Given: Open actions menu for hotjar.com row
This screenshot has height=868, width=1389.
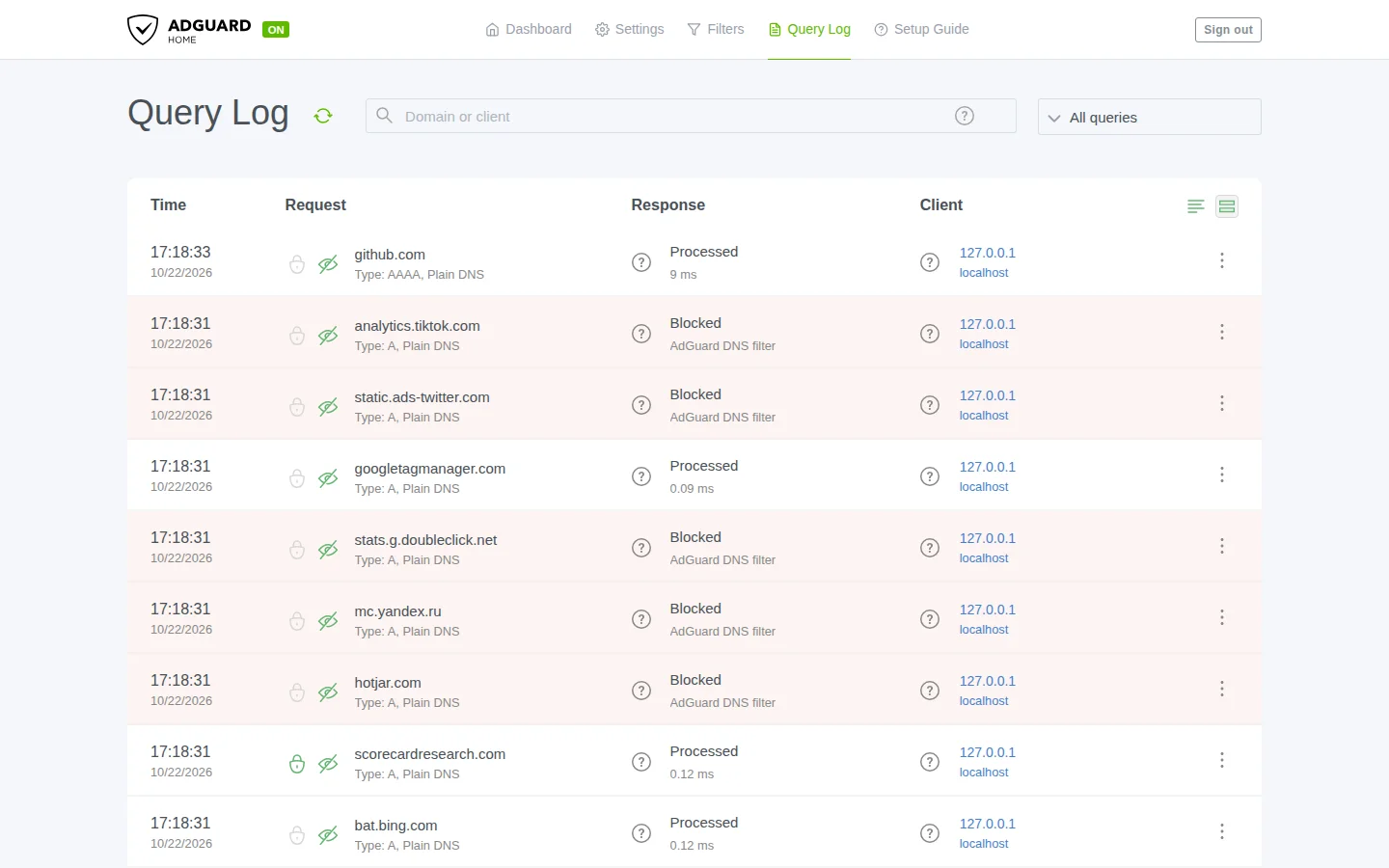Looking at the screenshot, I should point(1222,689).
